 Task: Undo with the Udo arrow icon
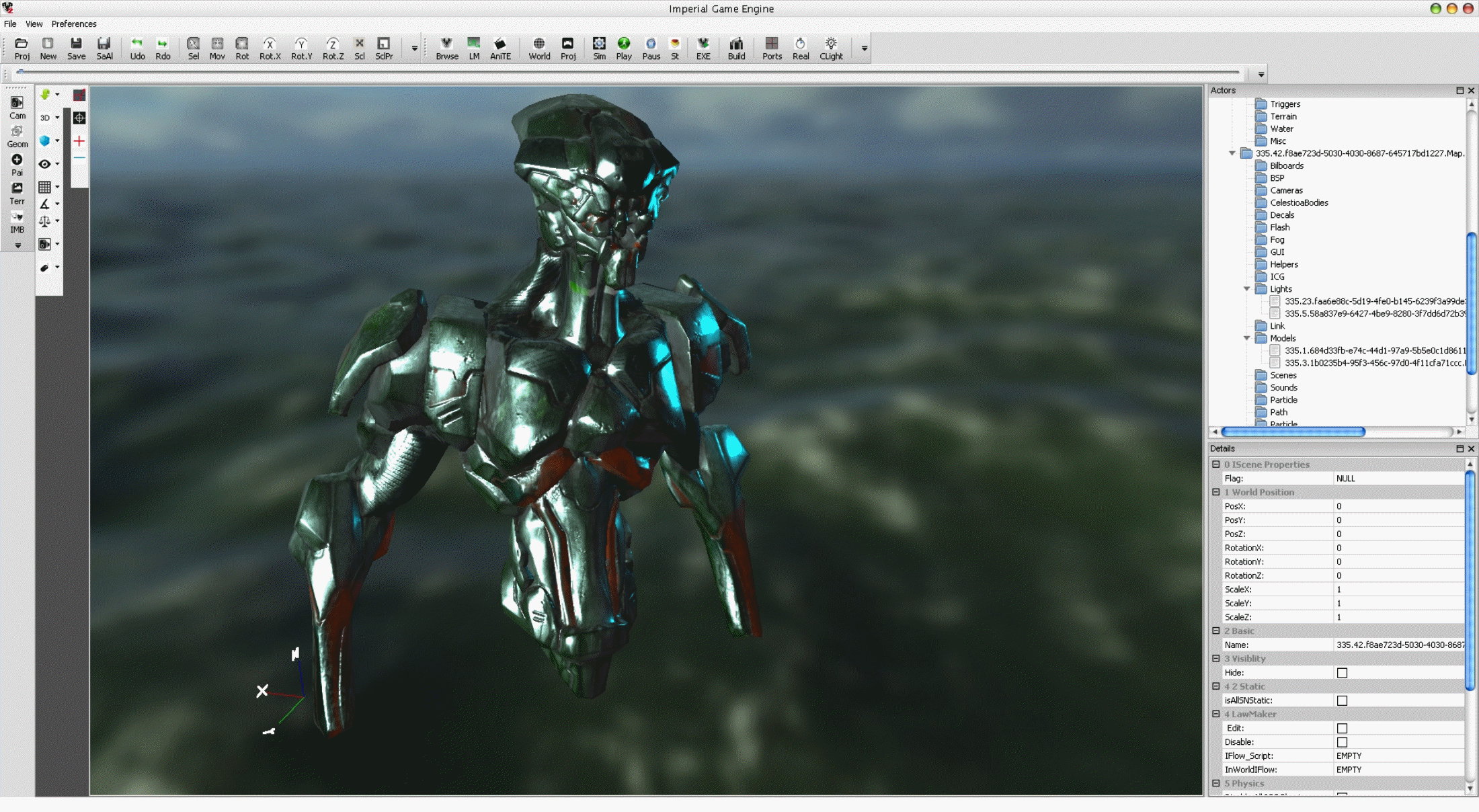tap(137, 48)
